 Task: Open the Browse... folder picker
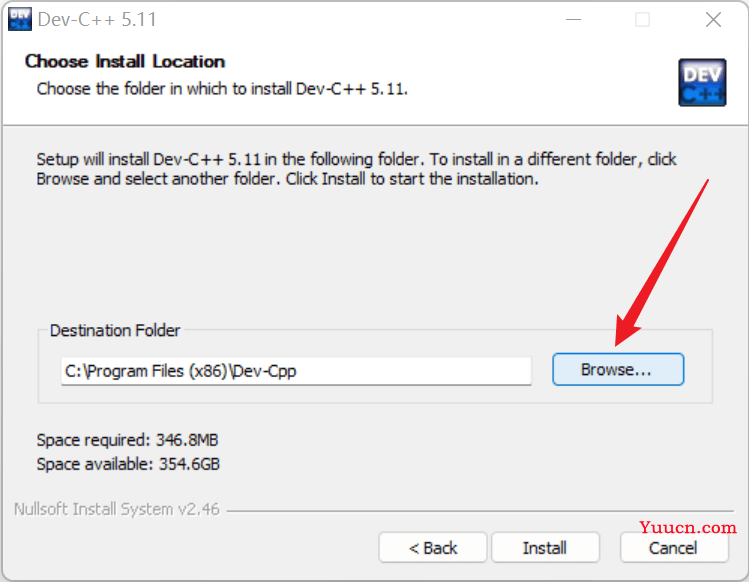(x=618, y=369)
